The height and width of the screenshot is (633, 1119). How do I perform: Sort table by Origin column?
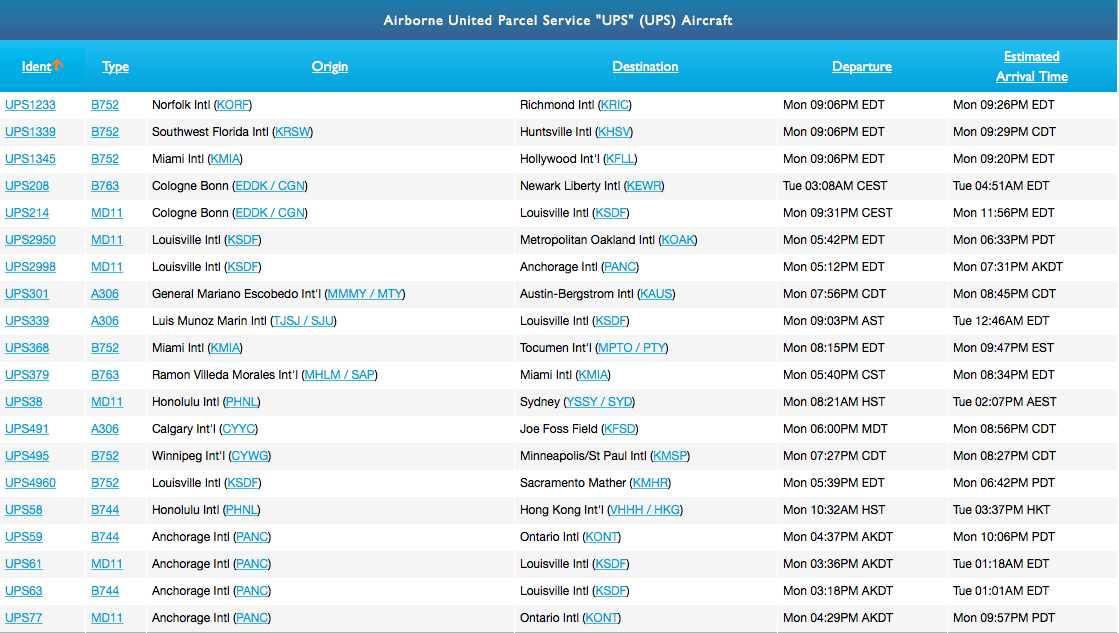[330, 66]
